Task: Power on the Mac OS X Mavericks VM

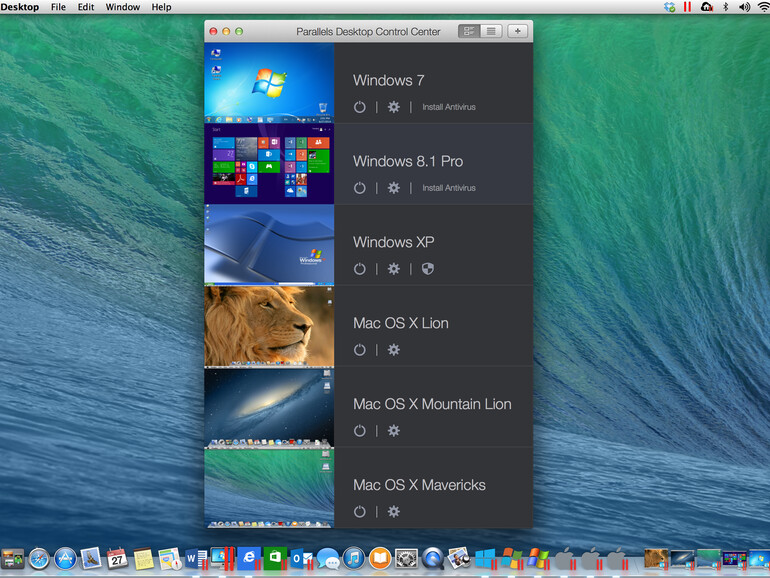Action: pos(360,512)
